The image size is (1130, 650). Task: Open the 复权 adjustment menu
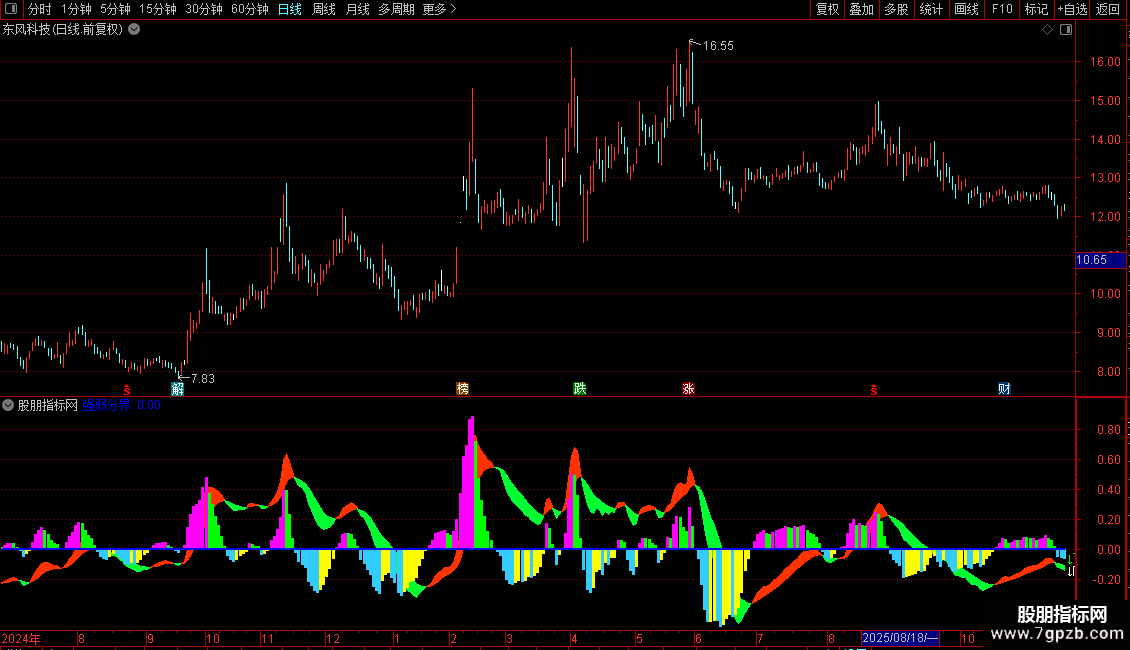pos(827,9)
